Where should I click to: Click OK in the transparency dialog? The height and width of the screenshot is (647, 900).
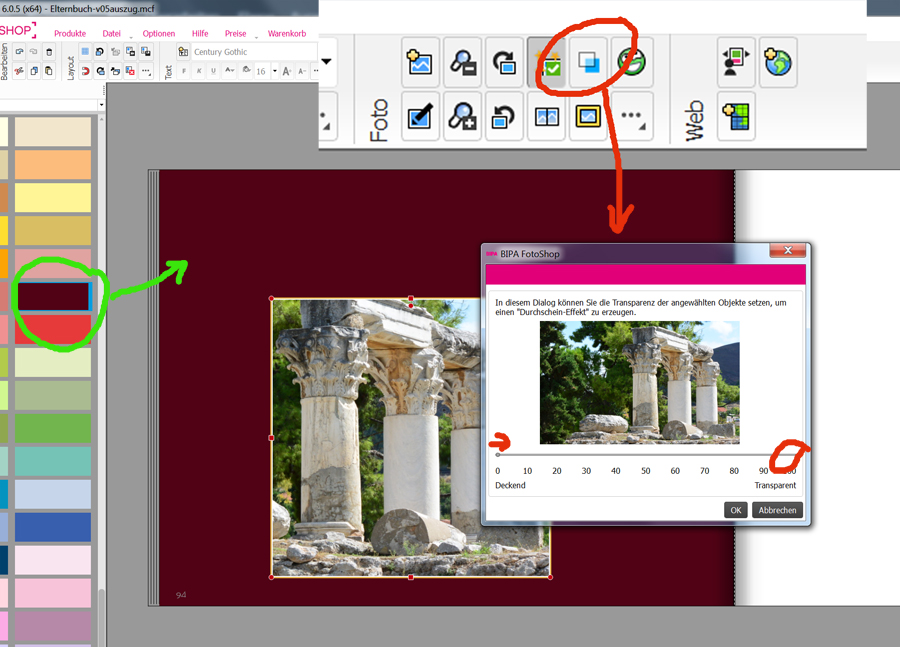click(x=735, y=510)
